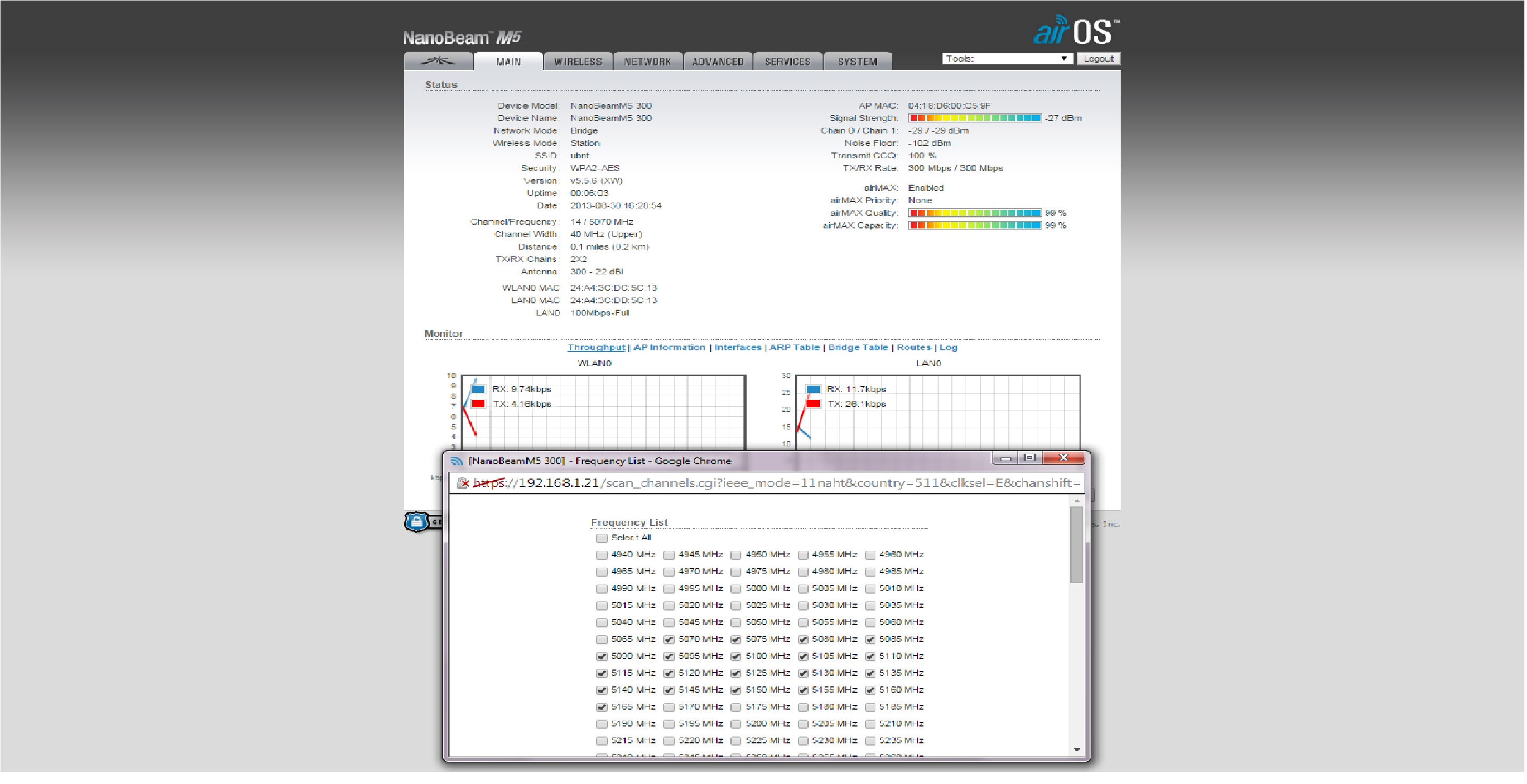The width and height of the screenshot is (1527, 784).
Task: Uncheck the 5165 MHz checkbox
Action: [602, 707]
